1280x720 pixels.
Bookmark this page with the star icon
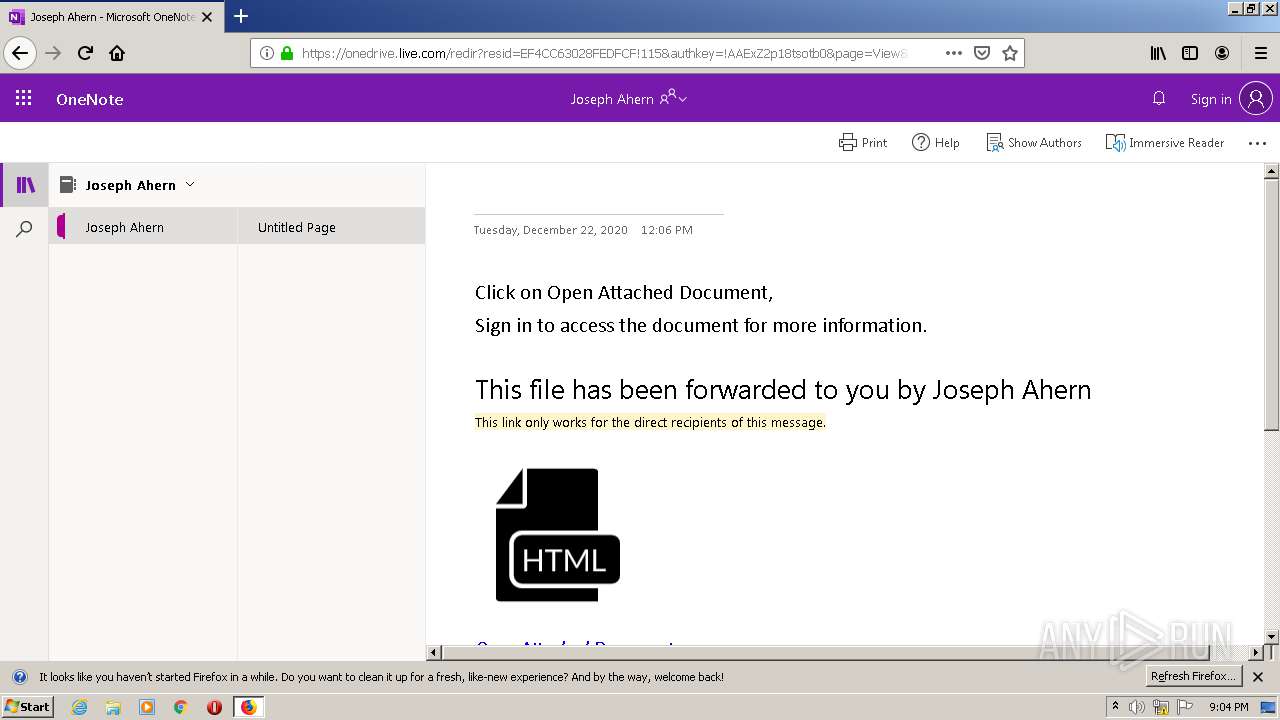point(1010,53)
